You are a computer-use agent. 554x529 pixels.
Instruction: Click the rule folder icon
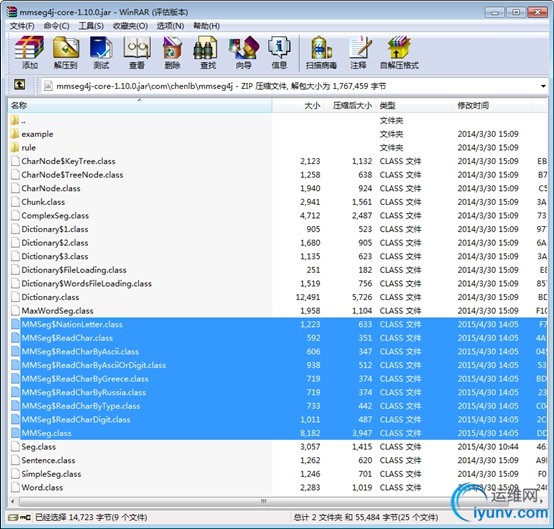pyautogui.click(x=15, y=147)
